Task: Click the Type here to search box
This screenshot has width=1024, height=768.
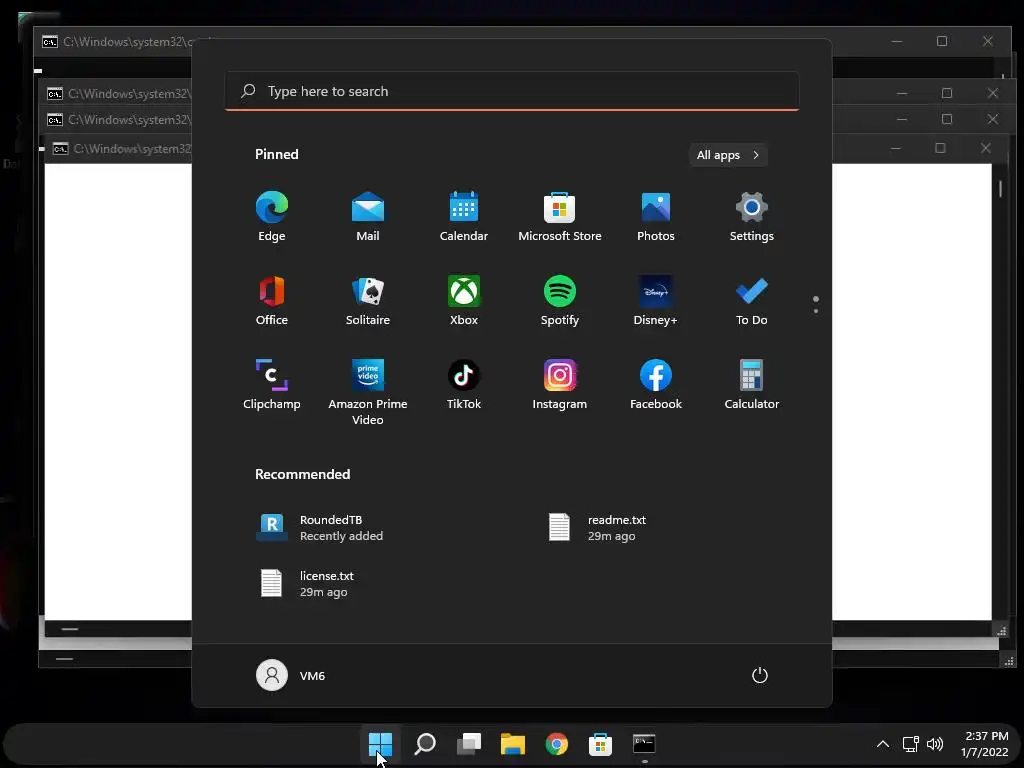Action: (512, 91)
